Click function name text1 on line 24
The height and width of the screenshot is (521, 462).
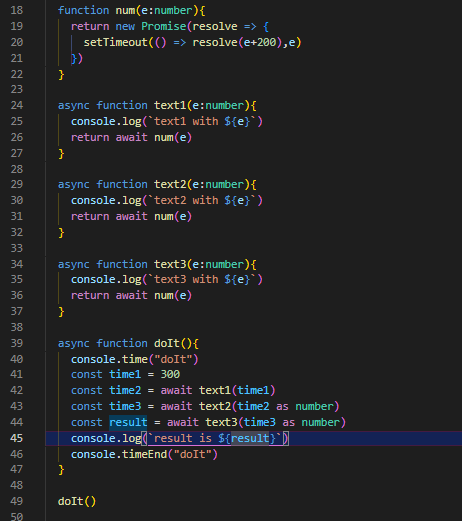point(170,105)
